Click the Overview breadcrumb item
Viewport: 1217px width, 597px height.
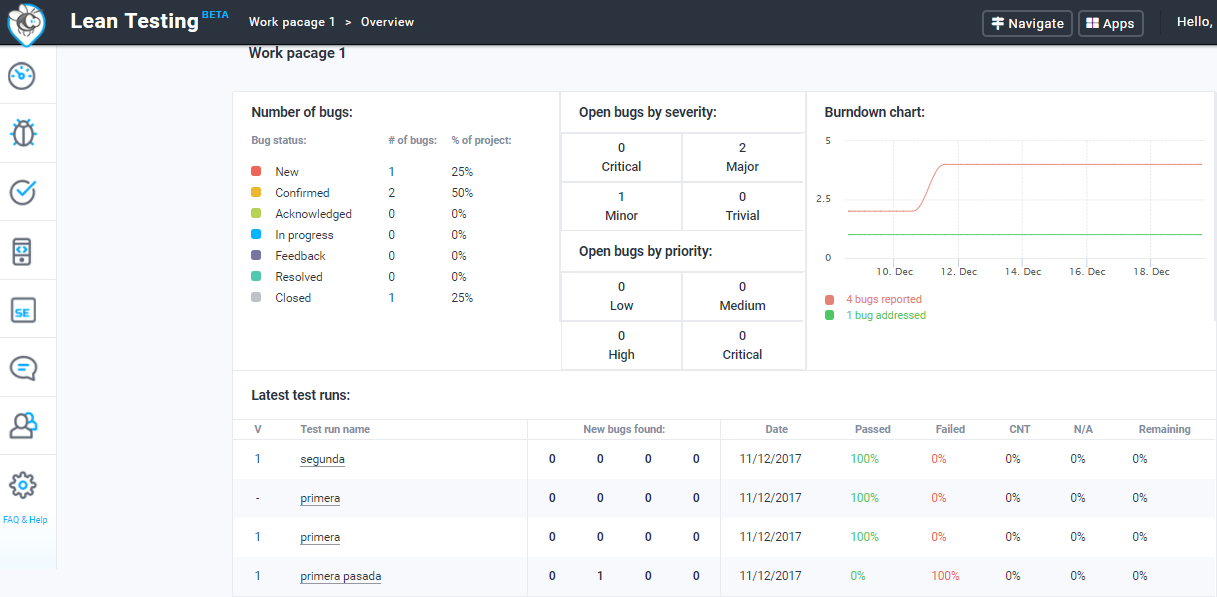(387, 22)
